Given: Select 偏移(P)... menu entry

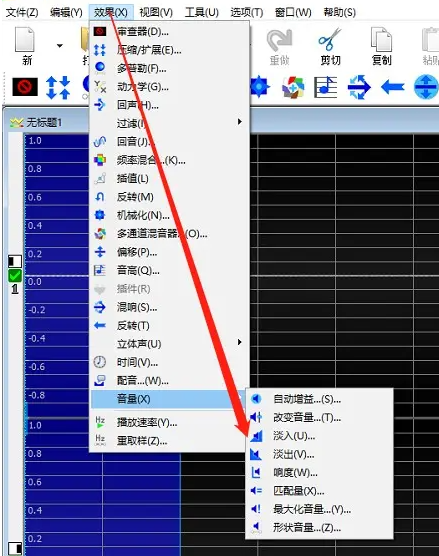Looking at the screenshot, I should [170, 252].
